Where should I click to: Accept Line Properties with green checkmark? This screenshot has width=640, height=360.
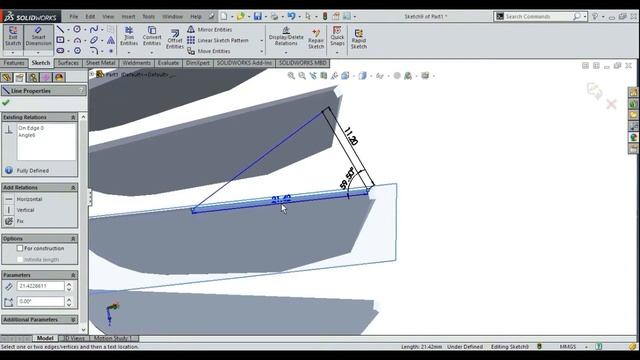tap(6, 103)
